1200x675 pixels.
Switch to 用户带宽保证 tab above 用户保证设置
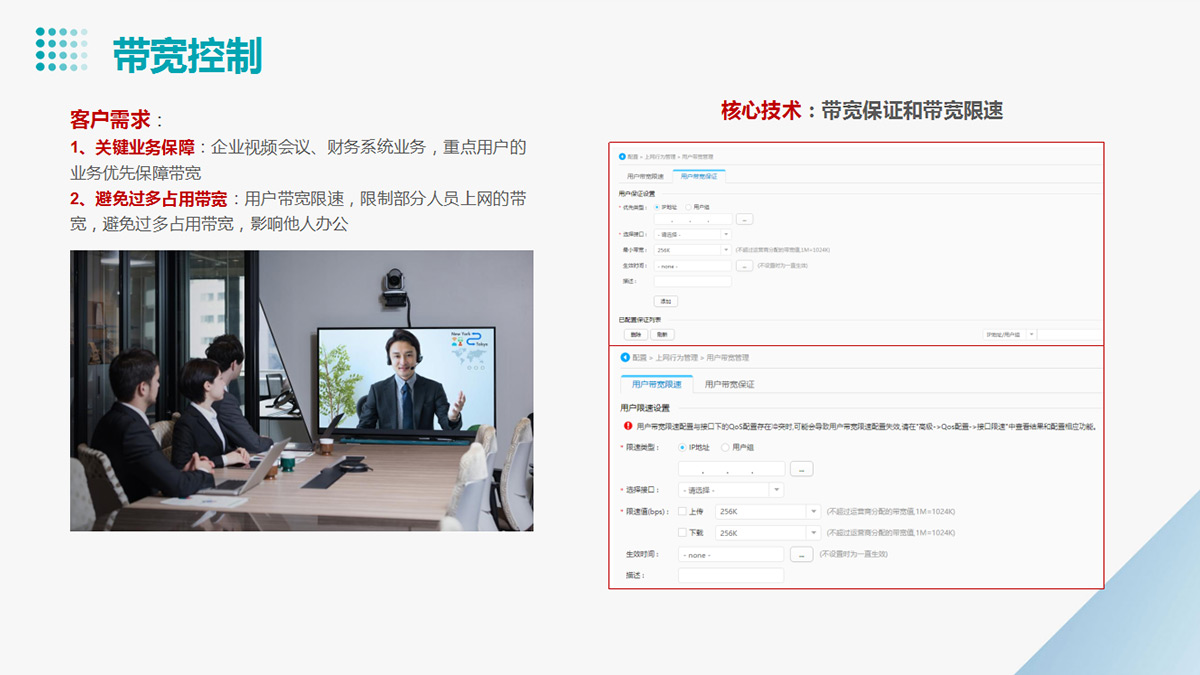(699, 176)
